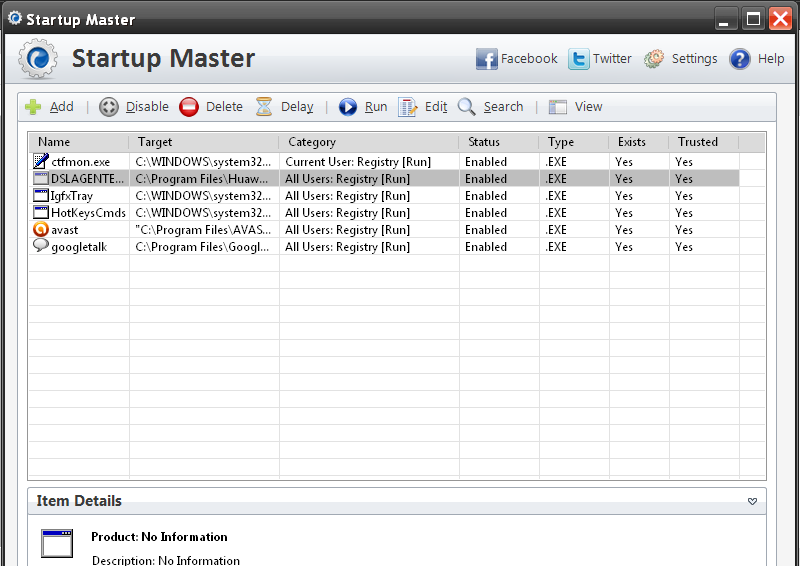Screen dimensions: 800x566
Task: Minimize the Startup Master window
Action: point(724,19)
